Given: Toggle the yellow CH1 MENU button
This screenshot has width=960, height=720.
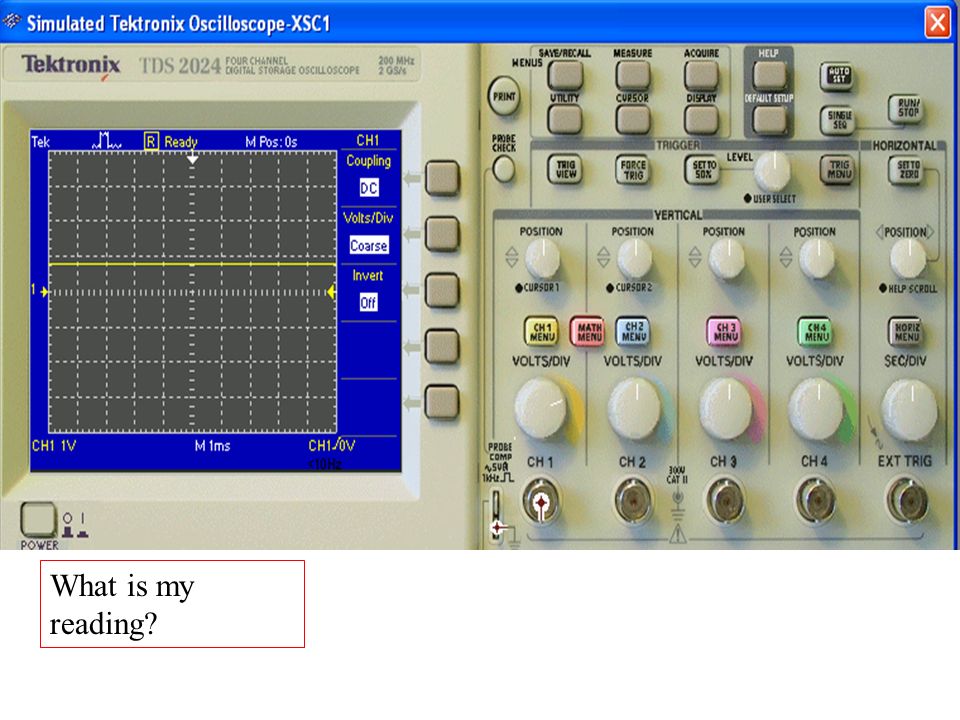Looking at the screenshot, I should tap(542, 331).
